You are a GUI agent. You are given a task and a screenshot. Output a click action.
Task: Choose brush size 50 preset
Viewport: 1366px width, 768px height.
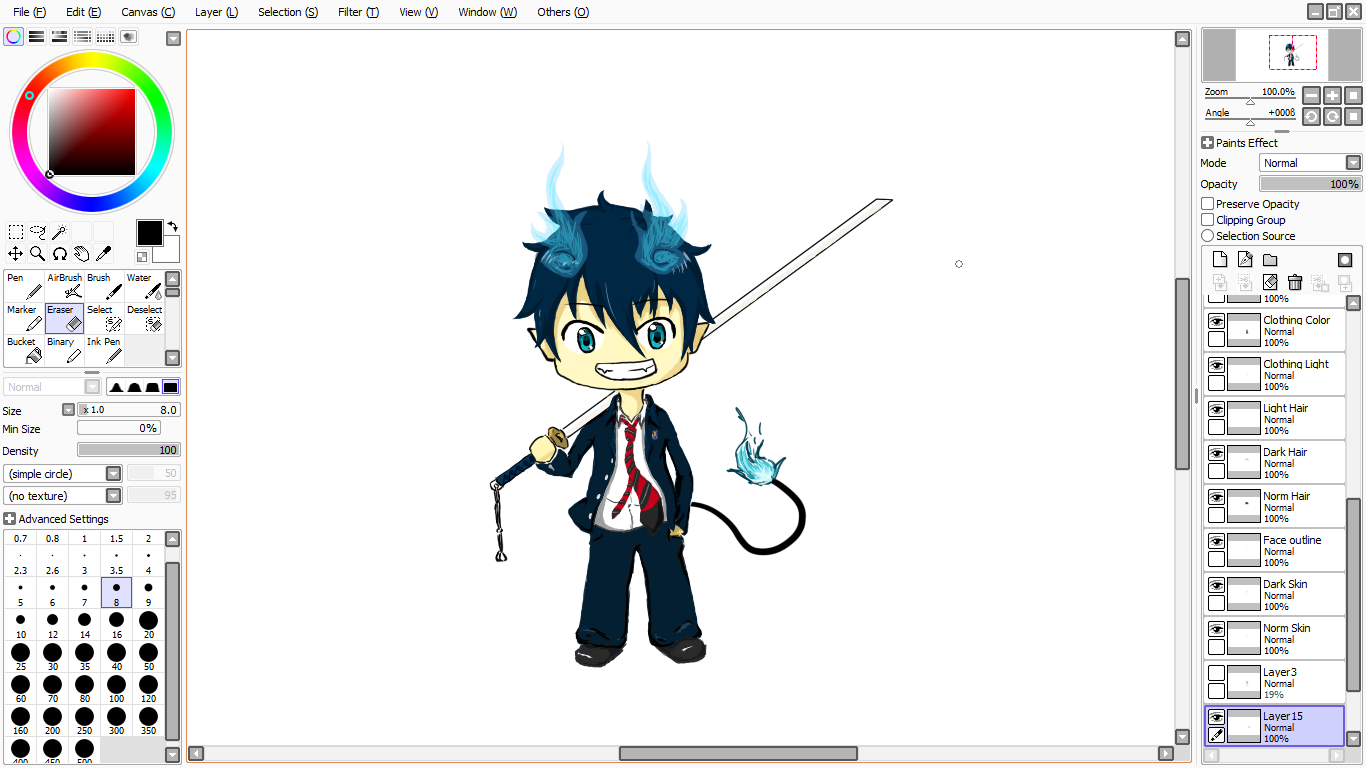coord(149,657)
